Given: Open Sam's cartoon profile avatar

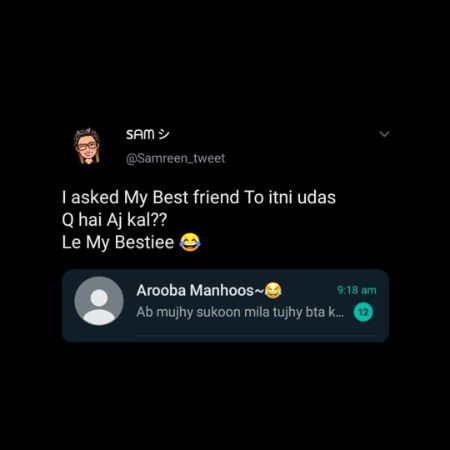Looking at the screenshot, I should (87, 146).
